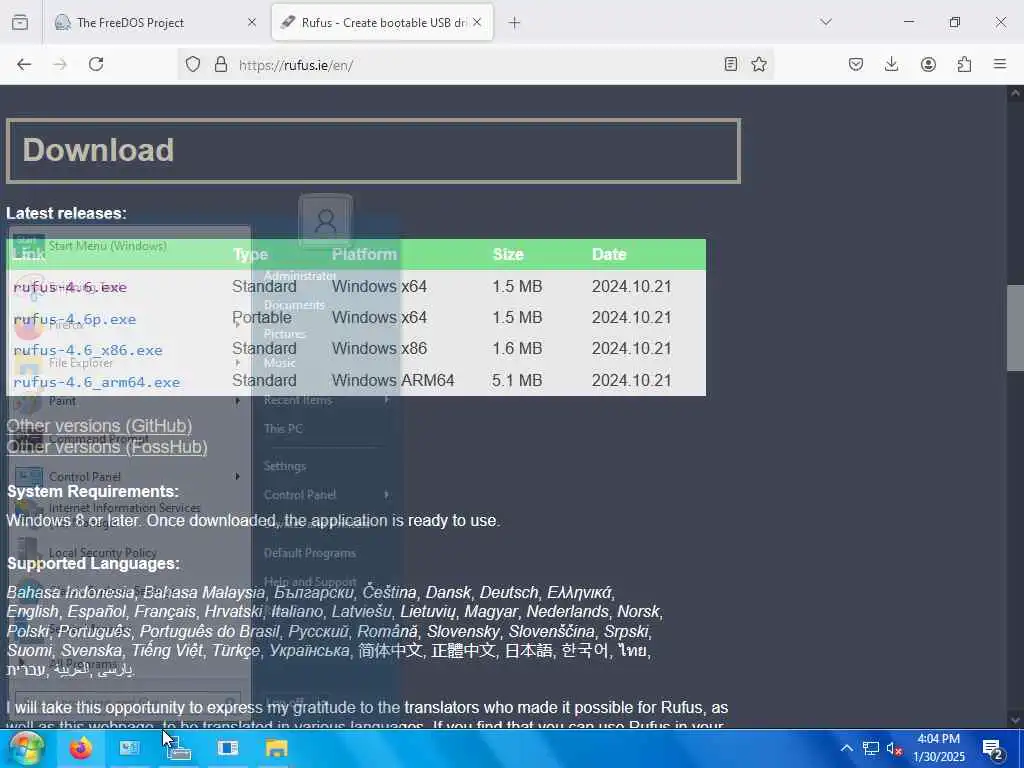The image size is (1024, 768).
Task: Bookmark this page with the star
Action: tap(759, 64)
